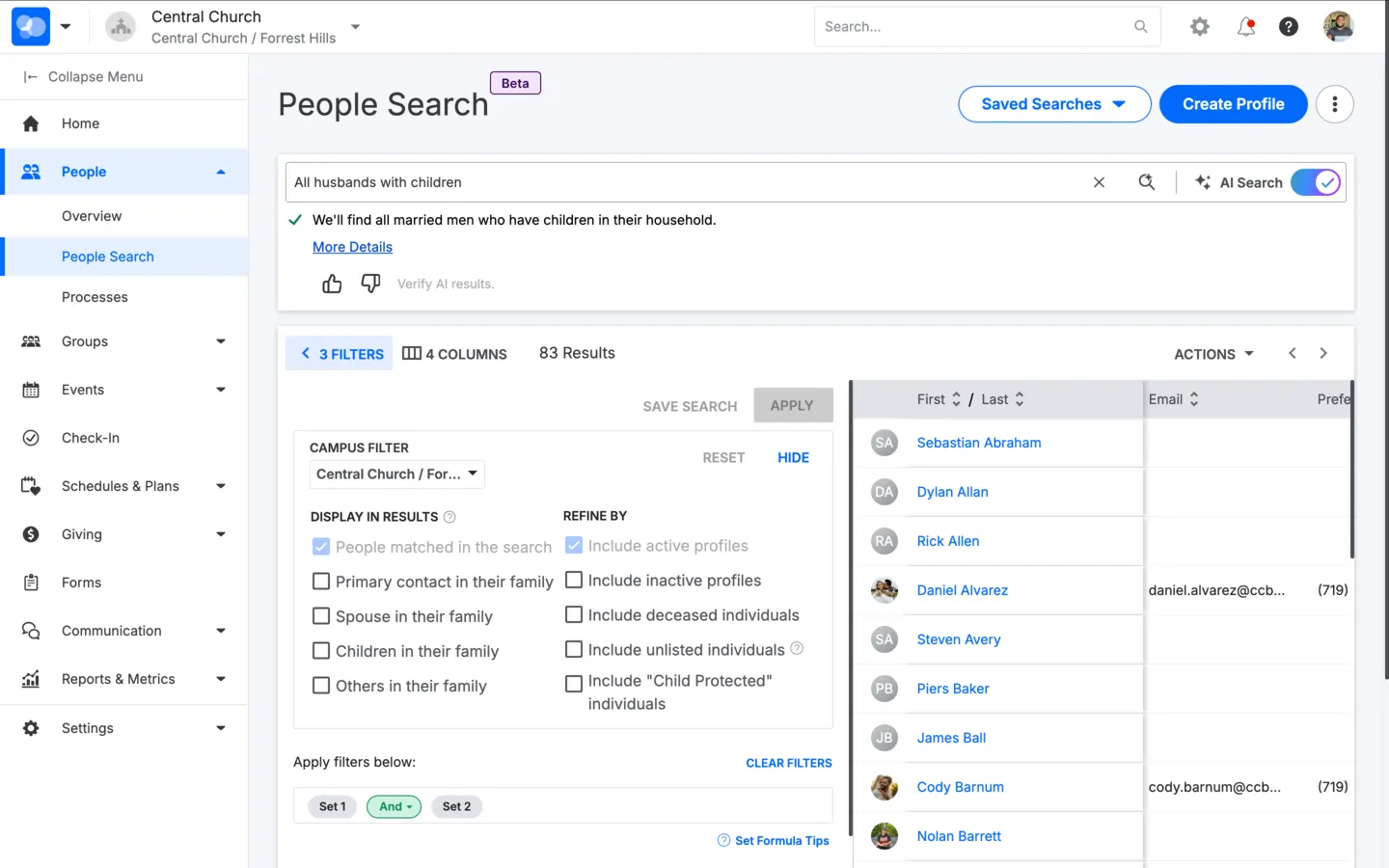Click the Check-In sidebar icon
Image resolution: width=1389 pixels, height=868 pixels.
(31, 438)
